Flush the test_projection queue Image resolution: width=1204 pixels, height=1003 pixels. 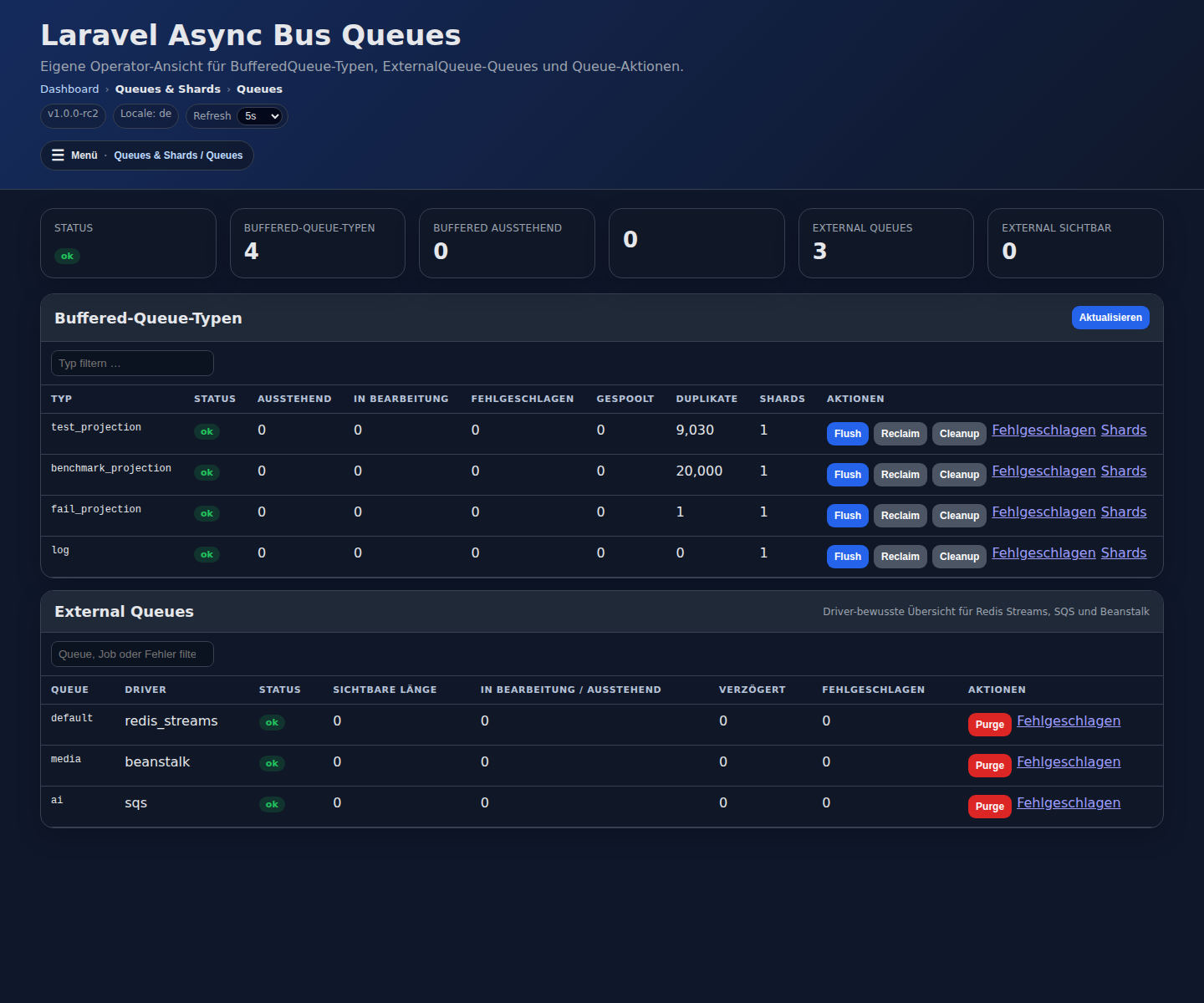click(848, 434)
